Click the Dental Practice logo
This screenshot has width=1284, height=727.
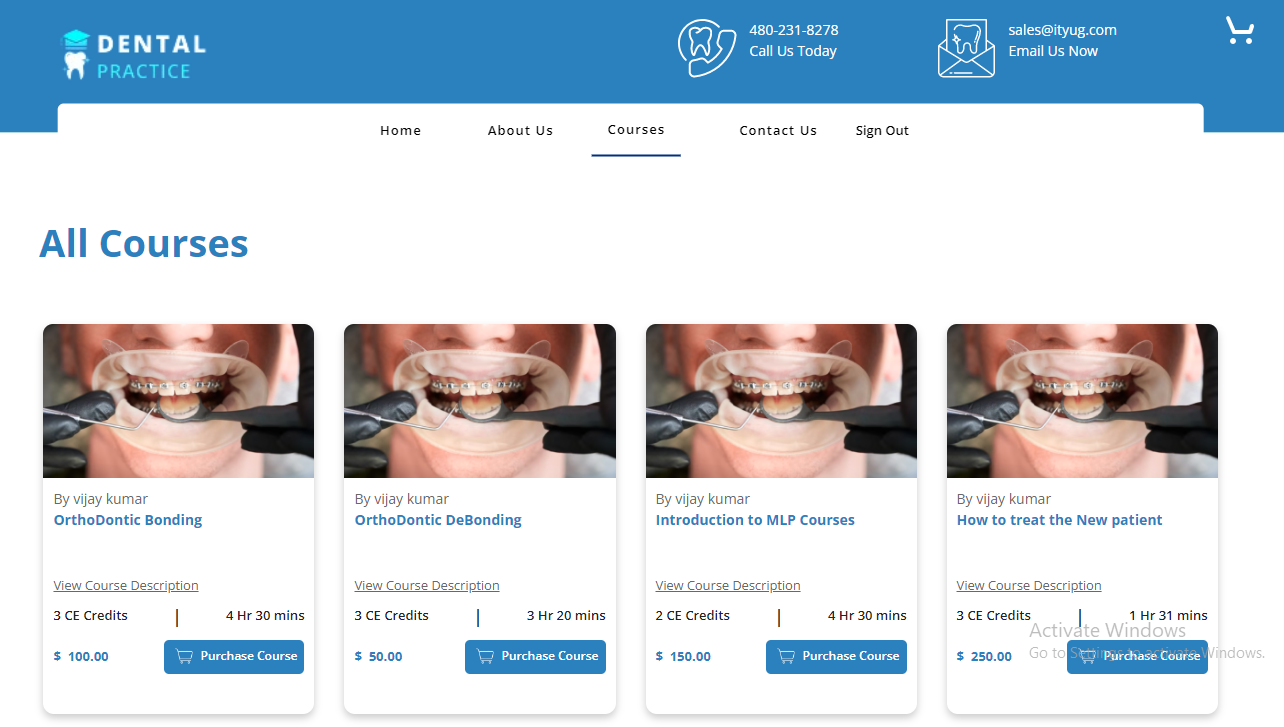(x=134, y=55)
